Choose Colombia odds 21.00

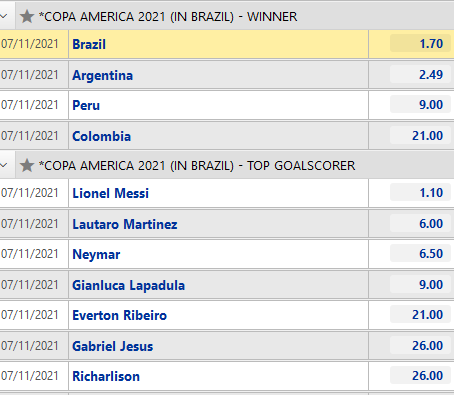(x=420, y=135)
